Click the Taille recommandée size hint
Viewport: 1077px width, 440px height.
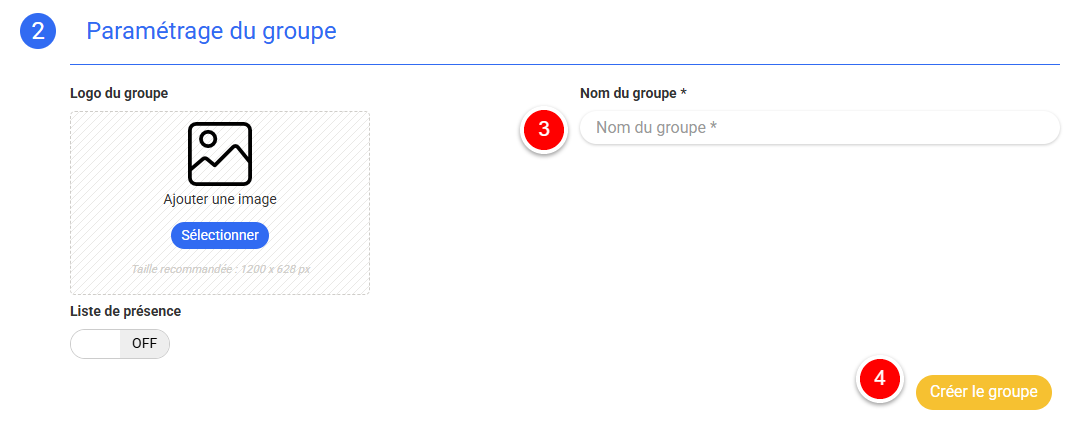220,268
